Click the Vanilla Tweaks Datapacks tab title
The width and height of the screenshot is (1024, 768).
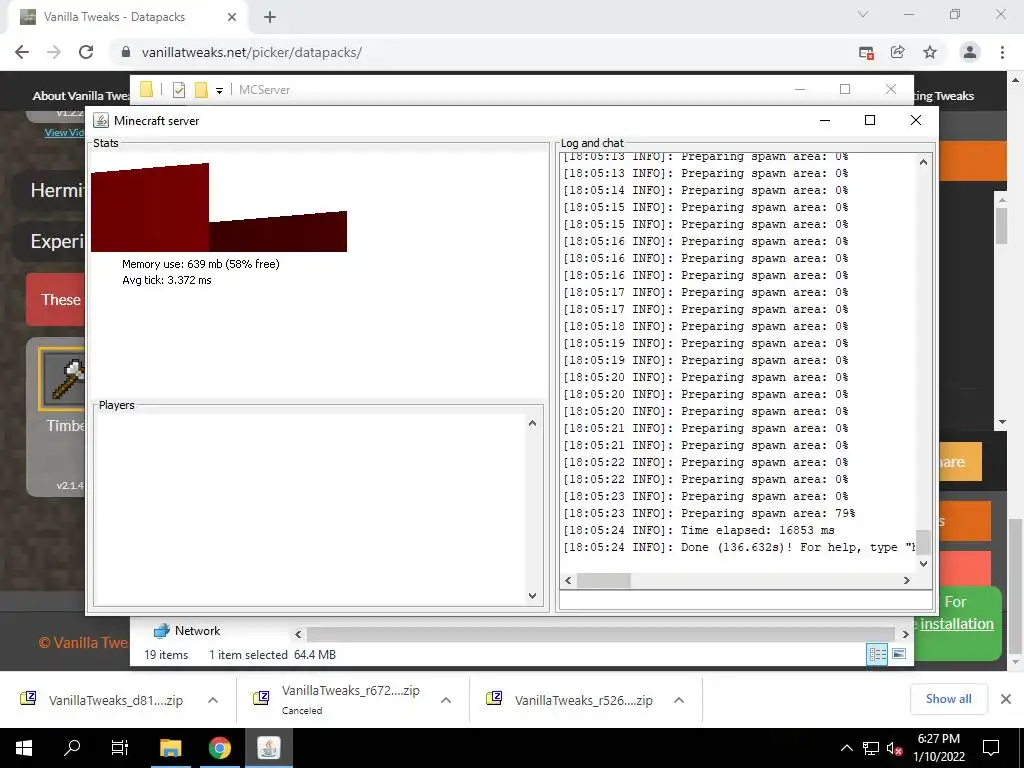[114, 17]
